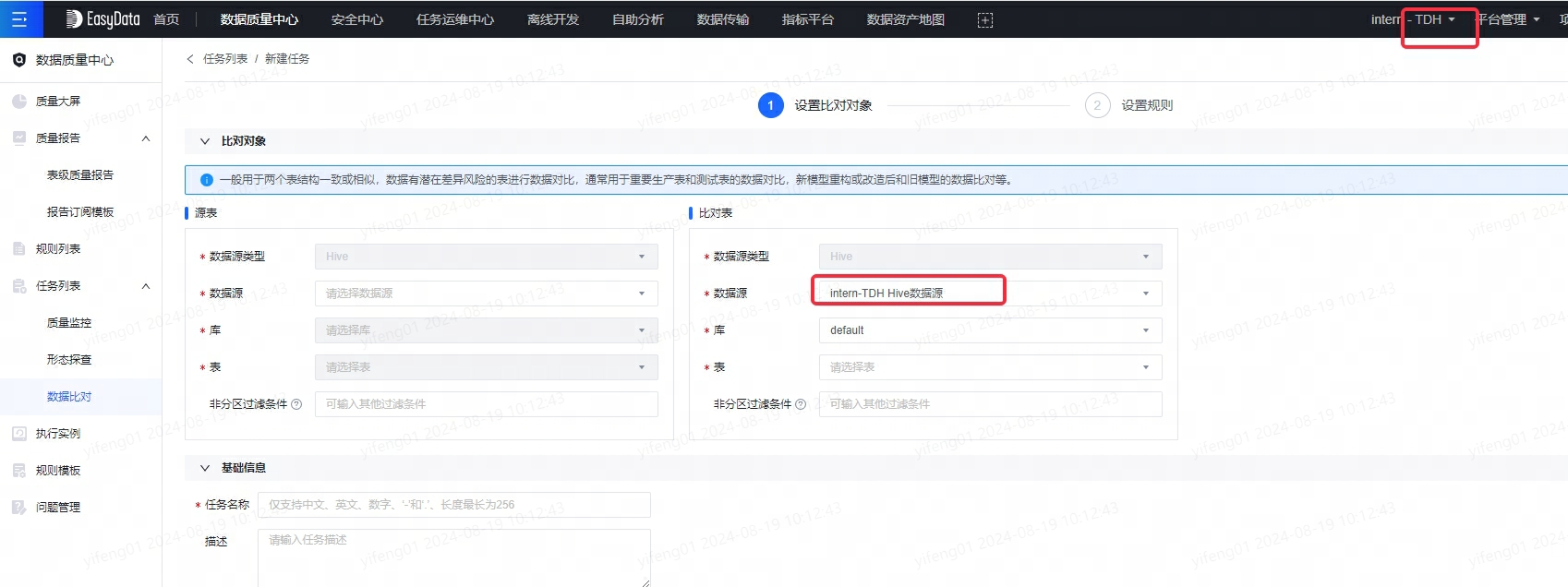Open 数据质量中心 top navigation tab
The image size is (1568, 587).
point(259,19)
